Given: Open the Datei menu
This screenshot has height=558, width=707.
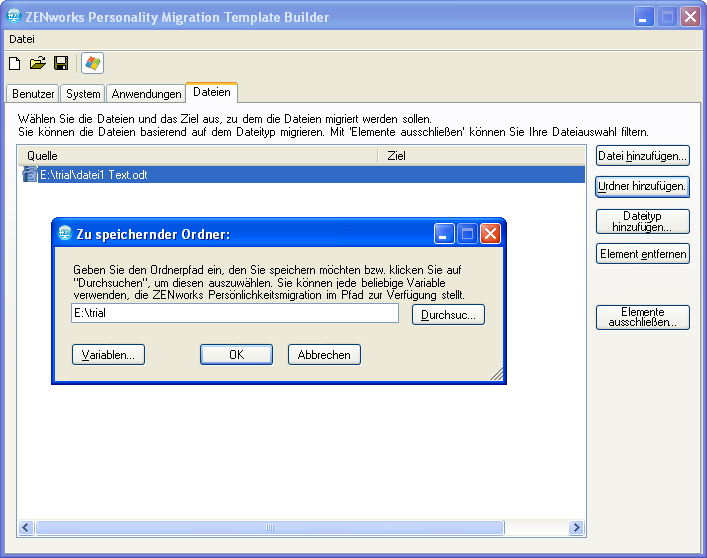Looking at the screenshot, I should pos(22,39).
